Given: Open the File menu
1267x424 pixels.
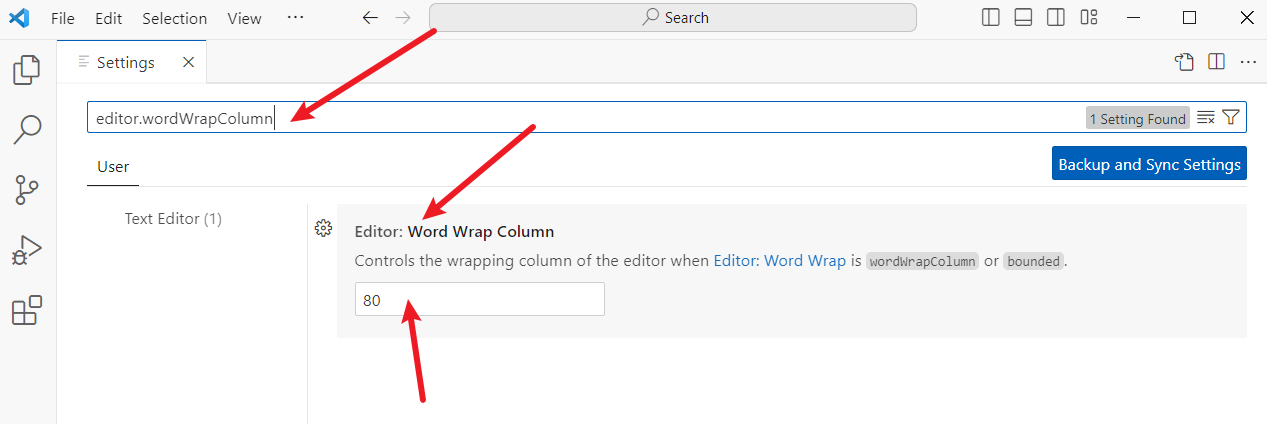Looking at the screenshot, I should [62, 18].
